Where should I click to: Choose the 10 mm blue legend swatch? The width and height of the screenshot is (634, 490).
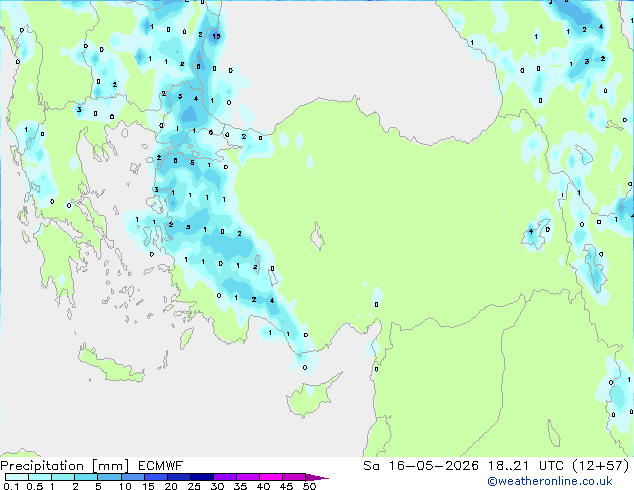(133, 477)
